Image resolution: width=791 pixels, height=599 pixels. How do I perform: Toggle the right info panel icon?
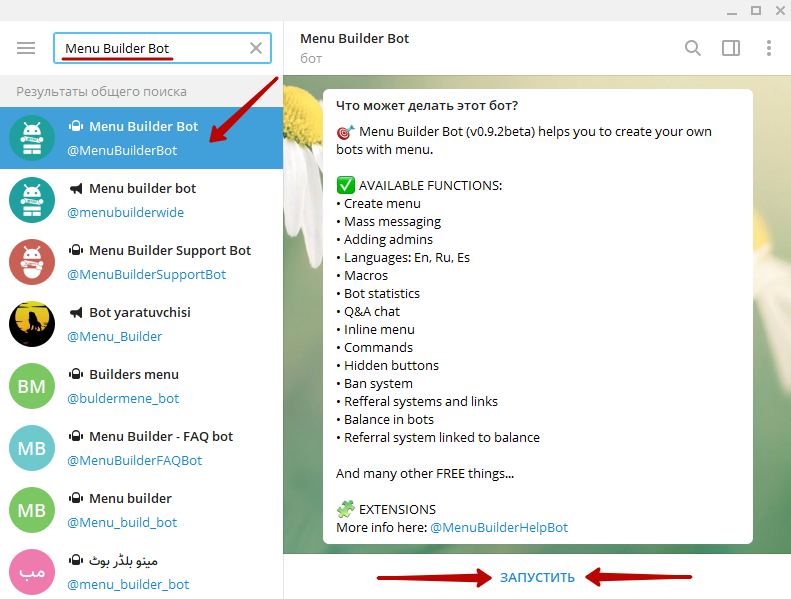[x=730, y=48]
